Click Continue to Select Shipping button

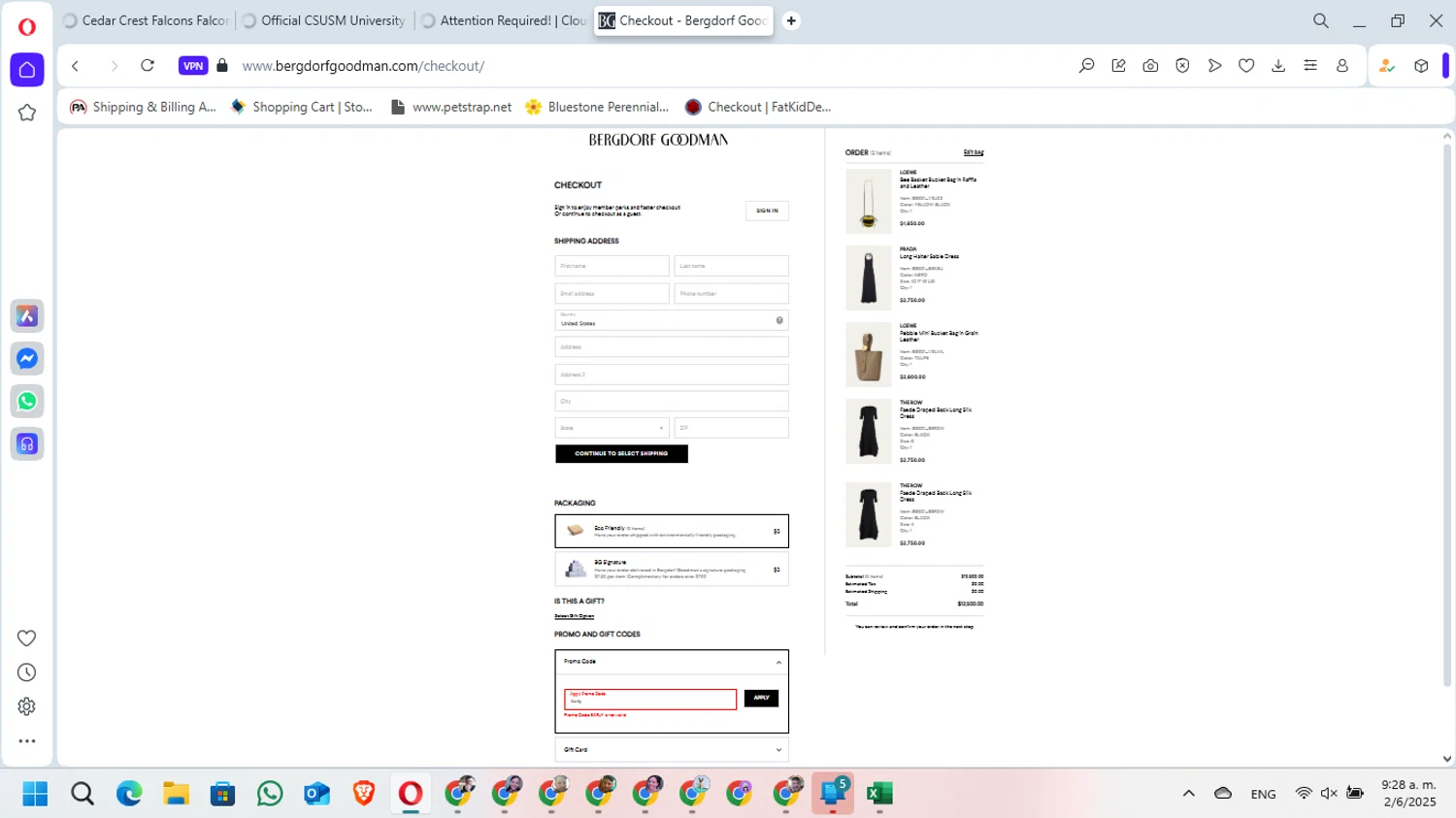click(621, 454)
